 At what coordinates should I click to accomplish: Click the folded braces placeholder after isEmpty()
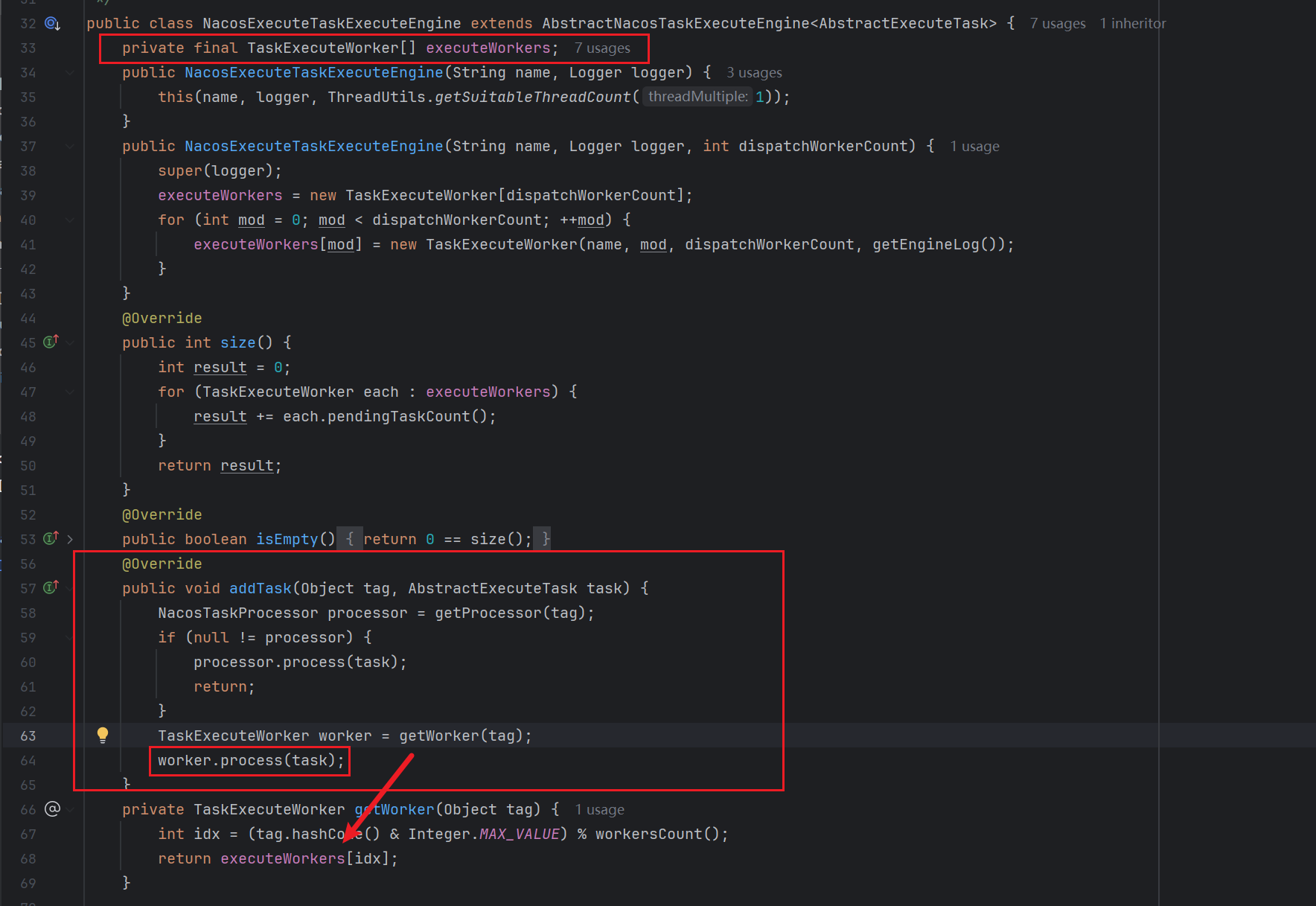point(350,539)
